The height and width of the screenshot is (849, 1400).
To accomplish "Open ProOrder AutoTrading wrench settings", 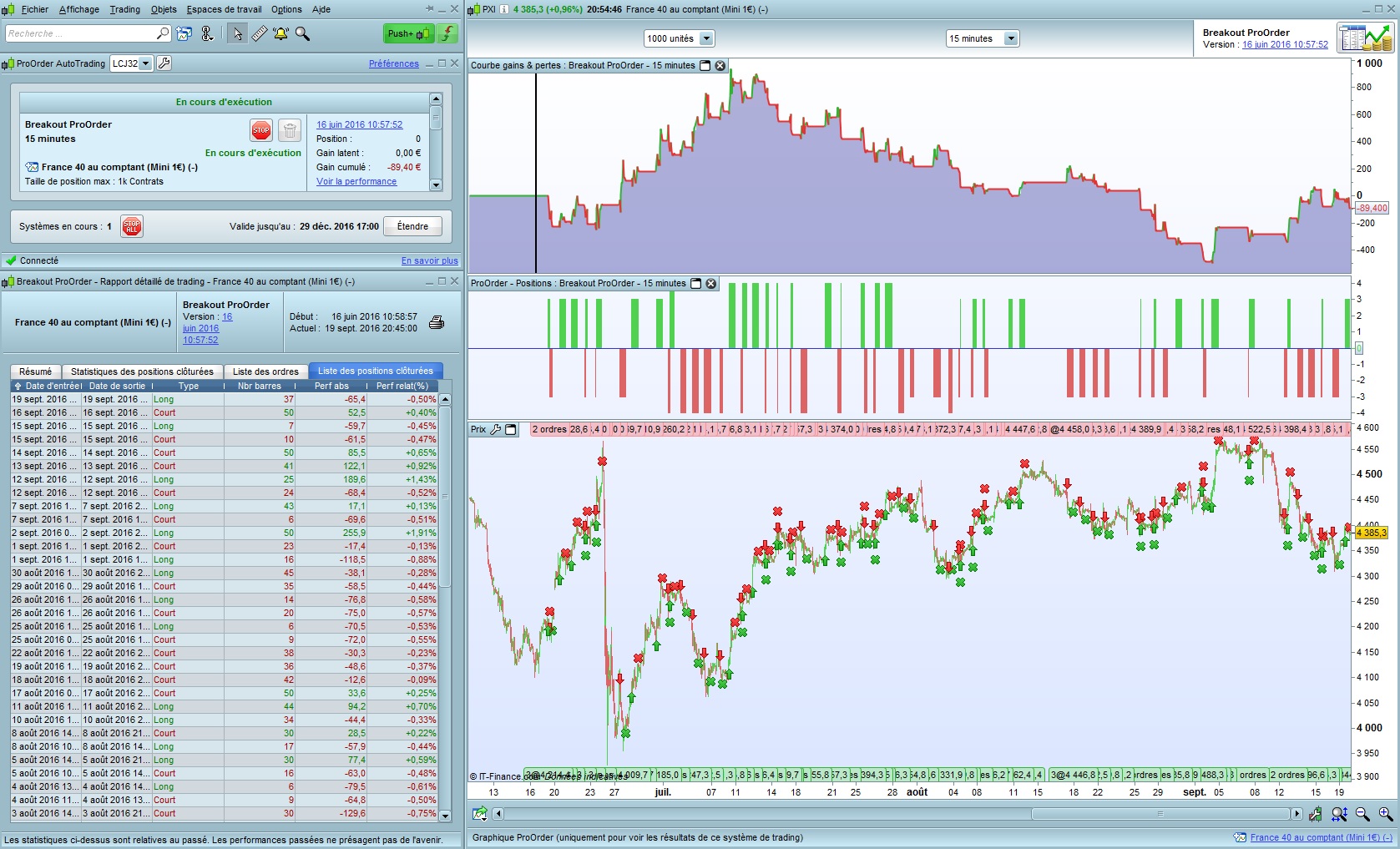I will click(x=164, y=63).
